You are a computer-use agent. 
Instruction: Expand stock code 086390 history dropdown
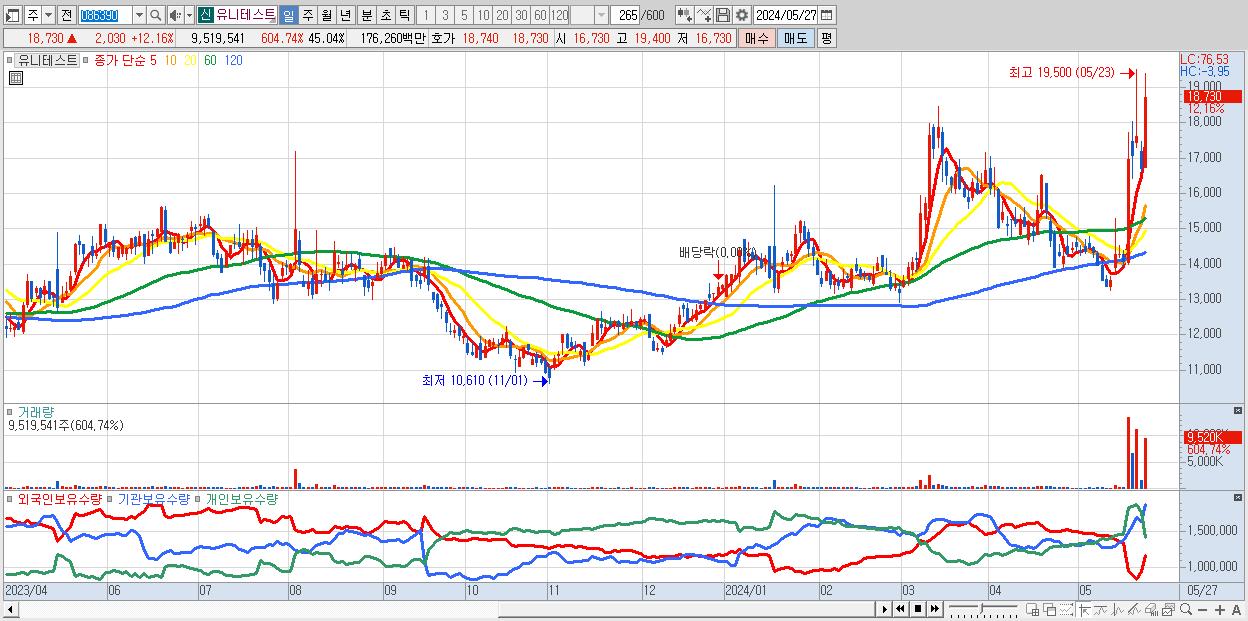(139, 15)
